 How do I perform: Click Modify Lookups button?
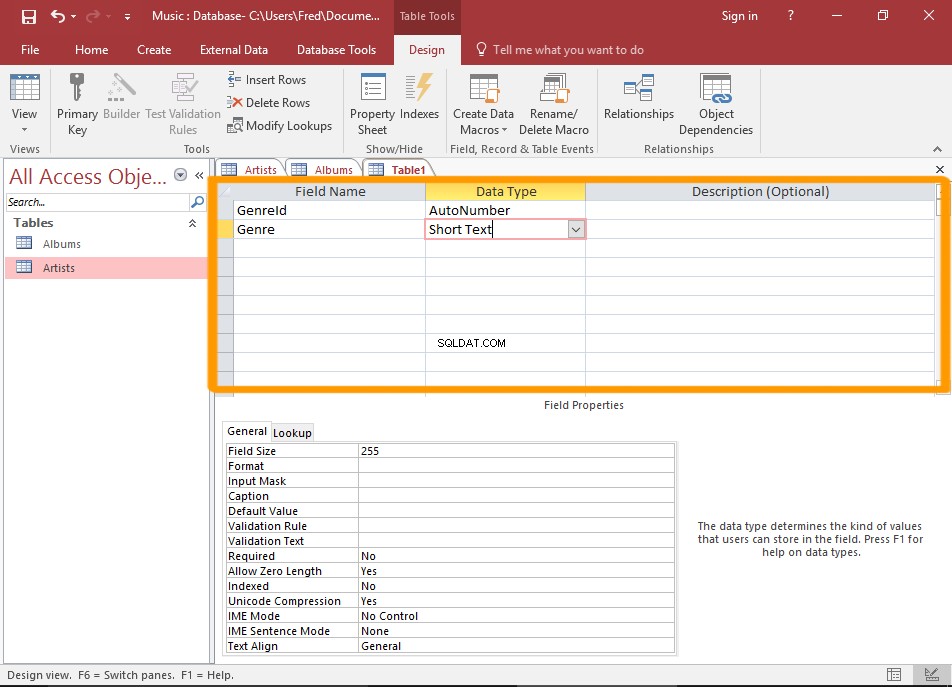coord(280,126)
